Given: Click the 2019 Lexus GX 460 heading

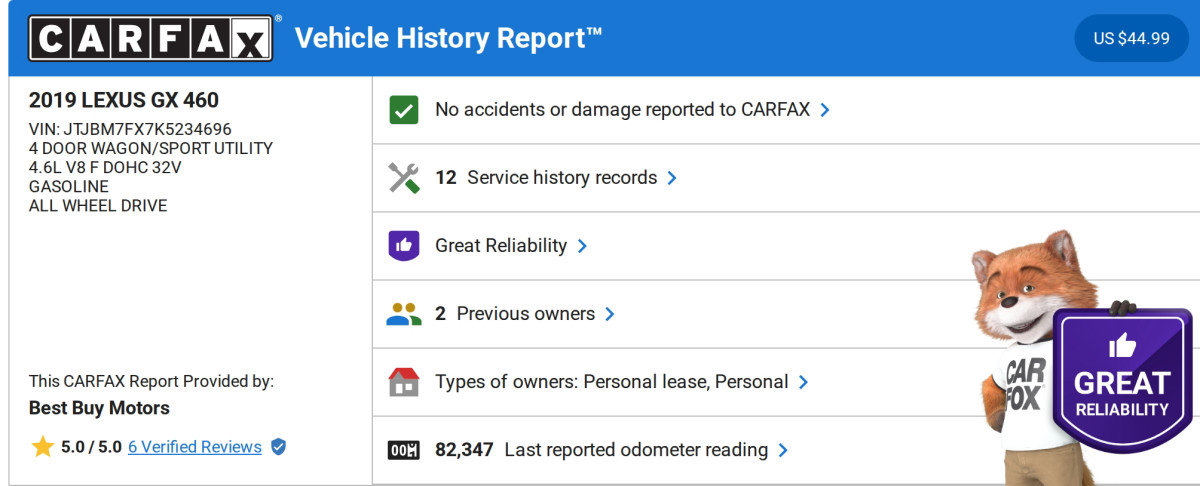Looking at the screenshot, I should click(124, 100).
